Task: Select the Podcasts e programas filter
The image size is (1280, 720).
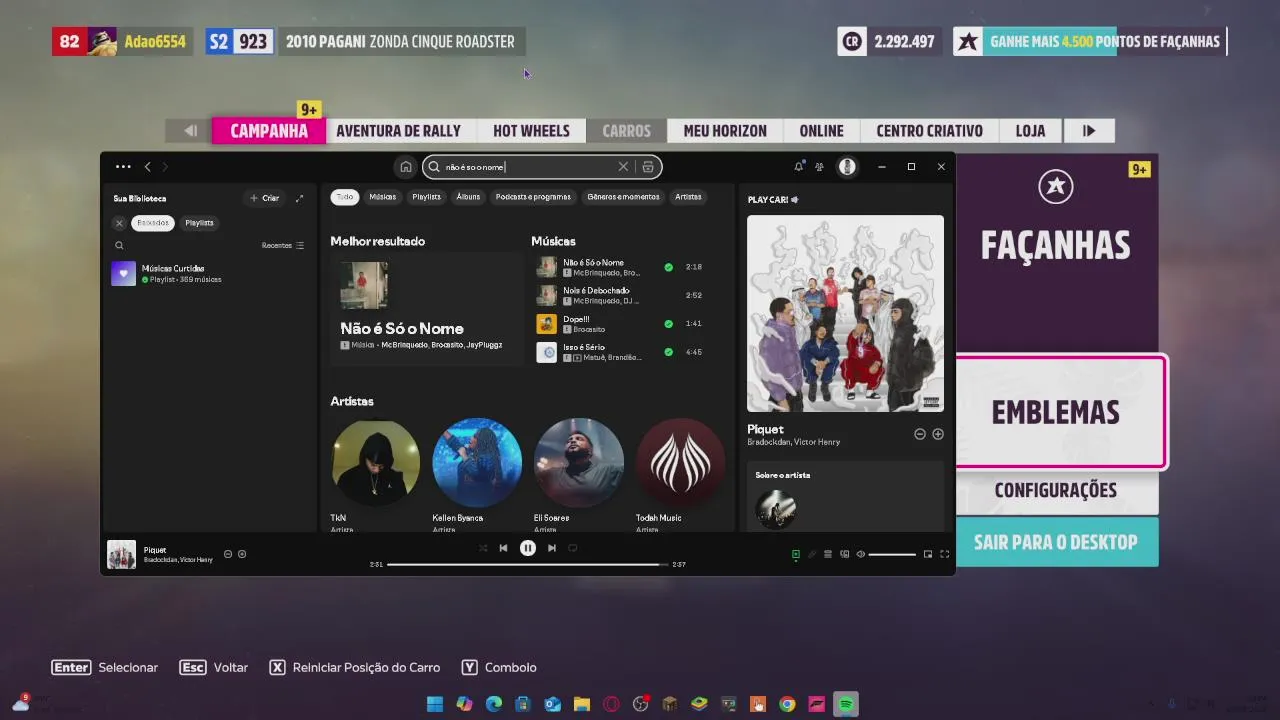Action: tap(533, 197)
